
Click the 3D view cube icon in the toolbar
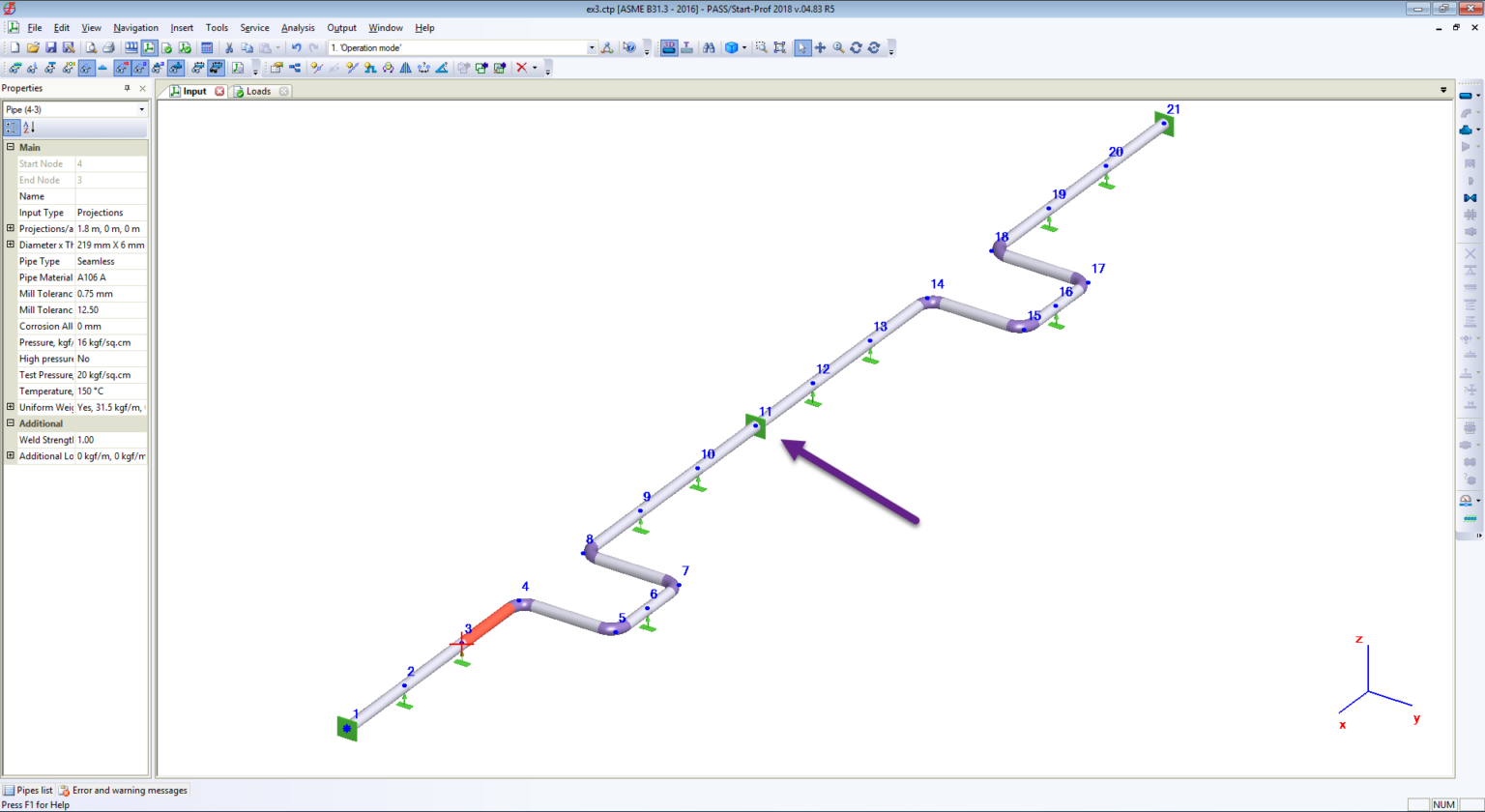[732, 46]
